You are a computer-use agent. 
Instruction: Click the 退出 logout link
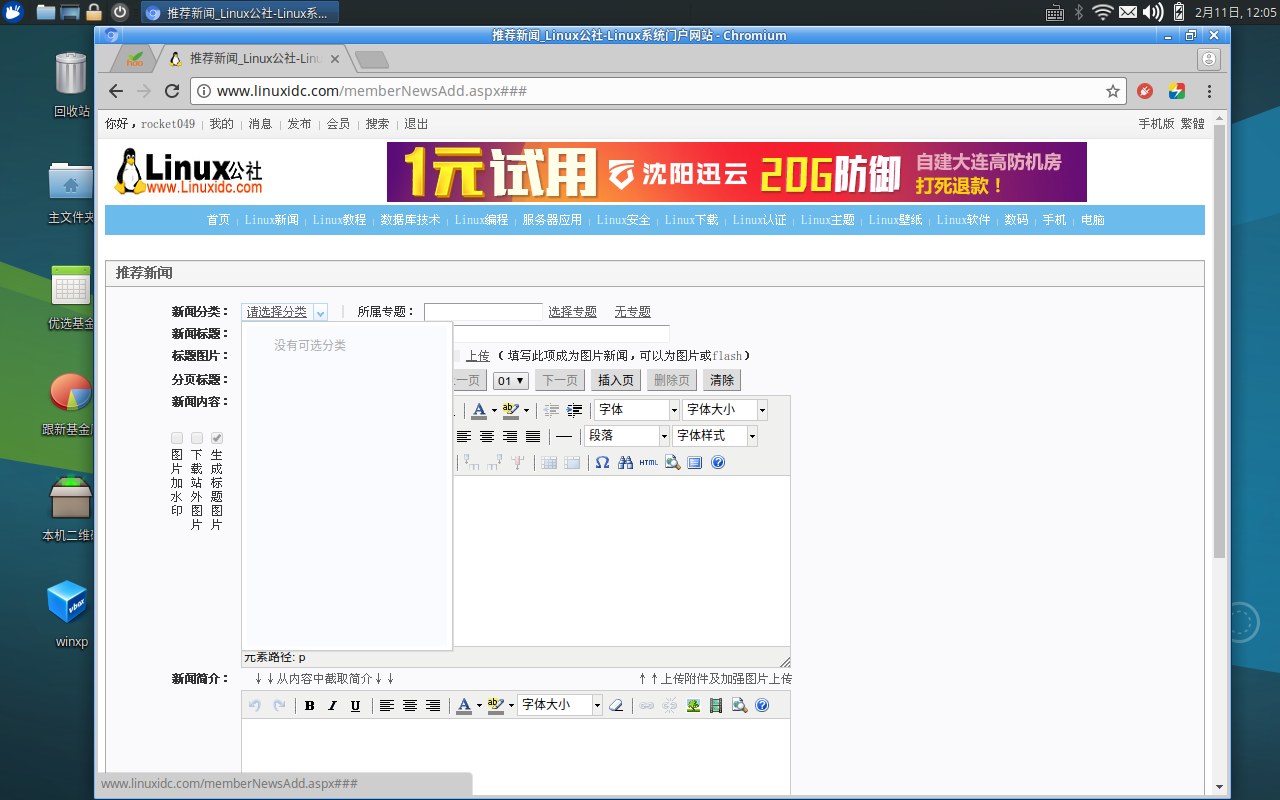point(416,124)
